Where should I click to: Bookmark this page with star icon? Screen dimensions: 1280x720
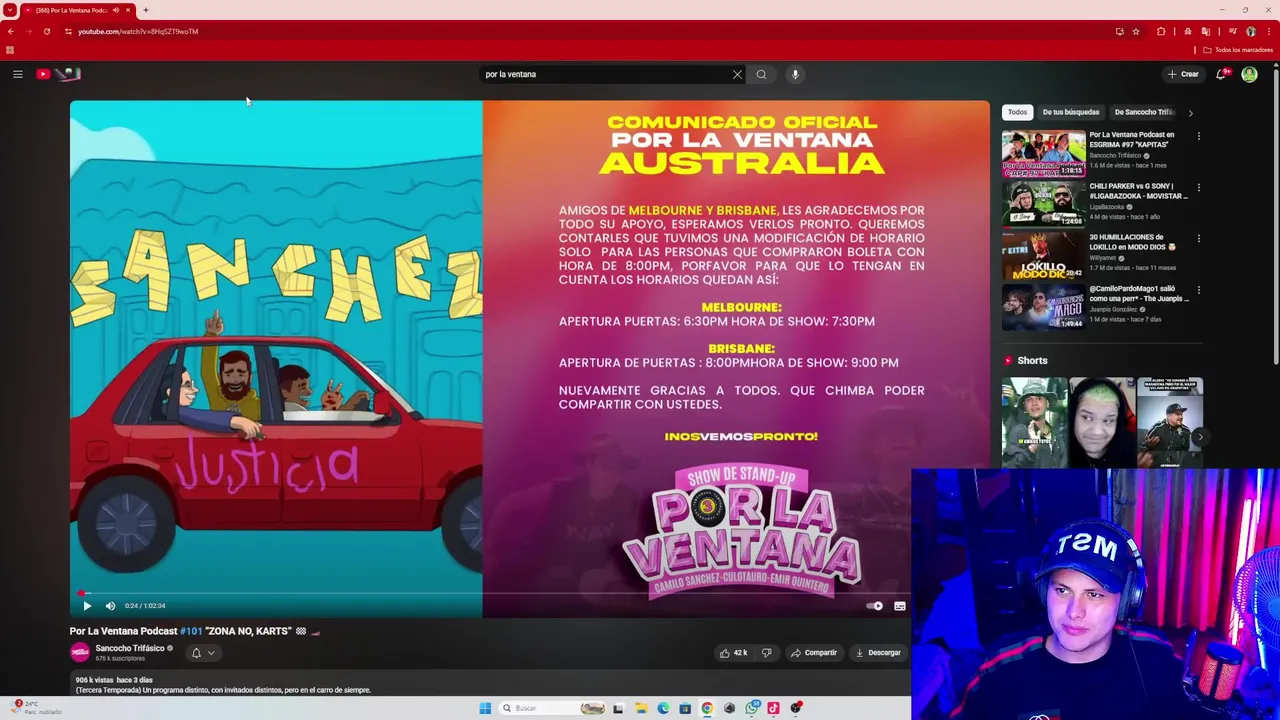coord(1136,31)
